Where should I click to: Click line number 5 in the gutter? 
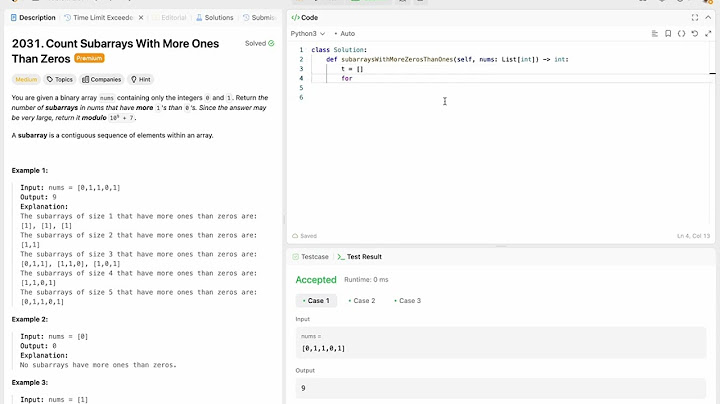coord(301,88)
